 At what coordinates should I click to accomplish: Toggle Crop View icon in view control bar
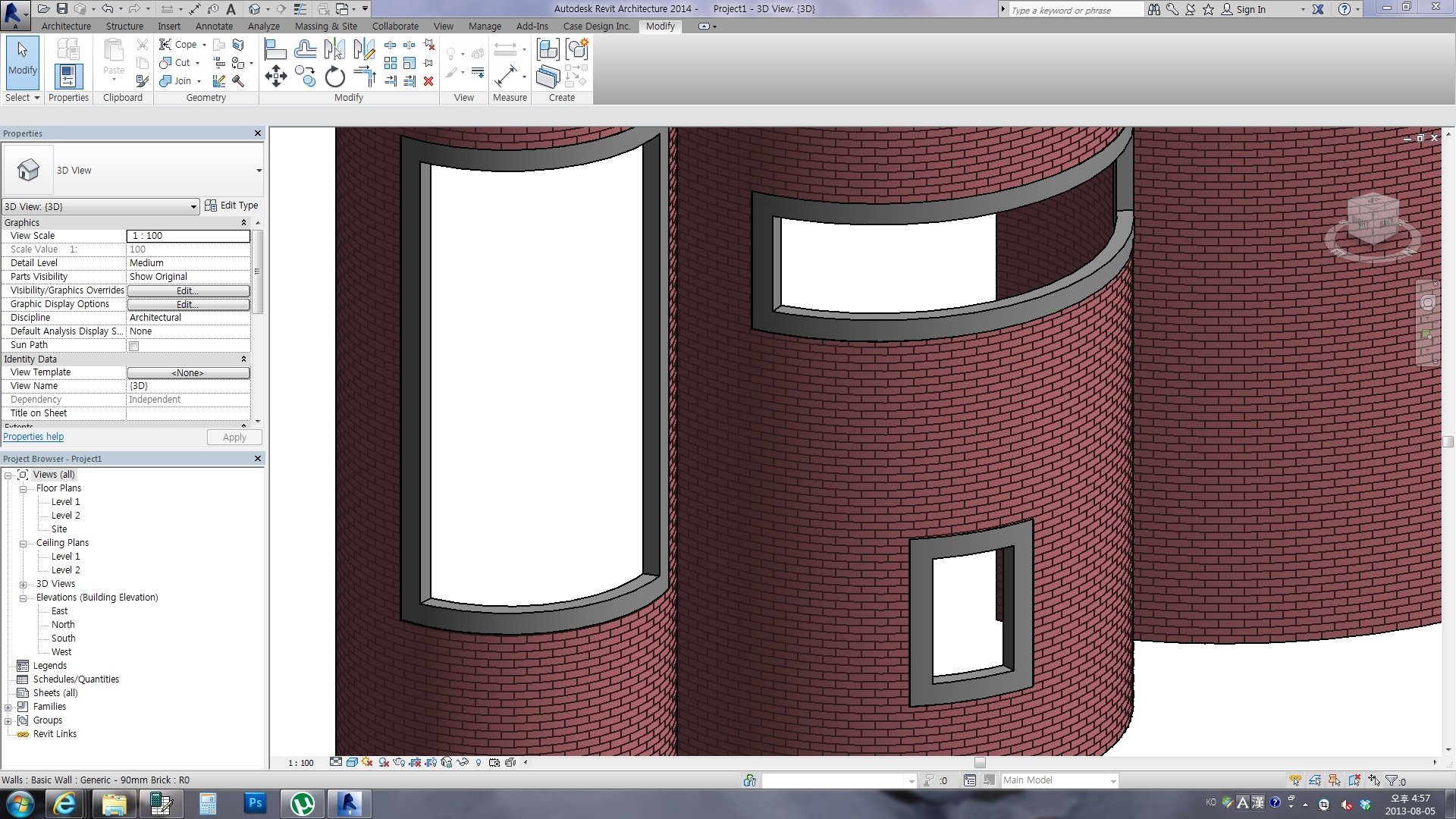pos(415,763)
